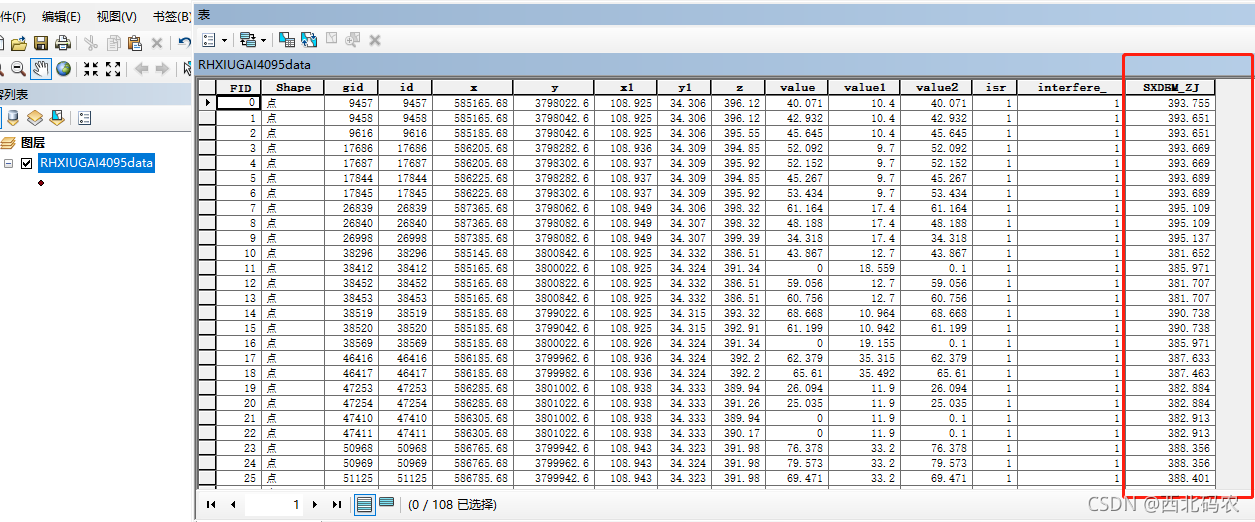
Task: Click the interfere_ column header
Action: [1071, 87]
